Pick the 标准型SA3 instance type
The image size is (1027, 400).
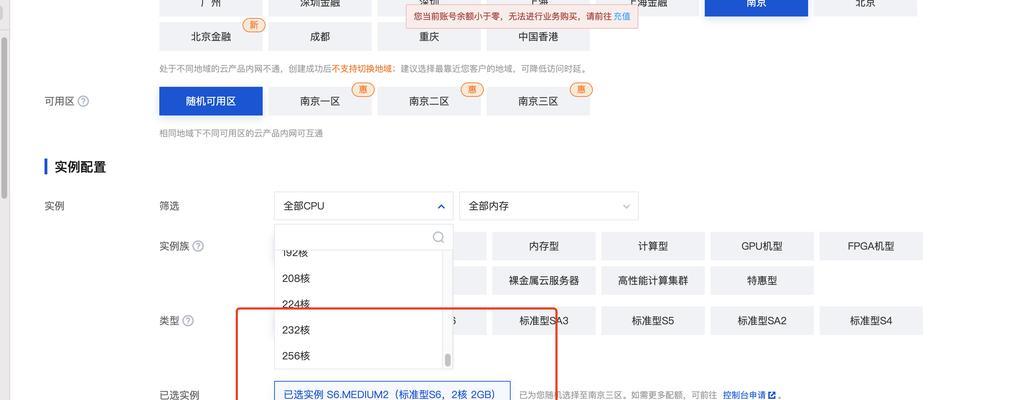544,321
